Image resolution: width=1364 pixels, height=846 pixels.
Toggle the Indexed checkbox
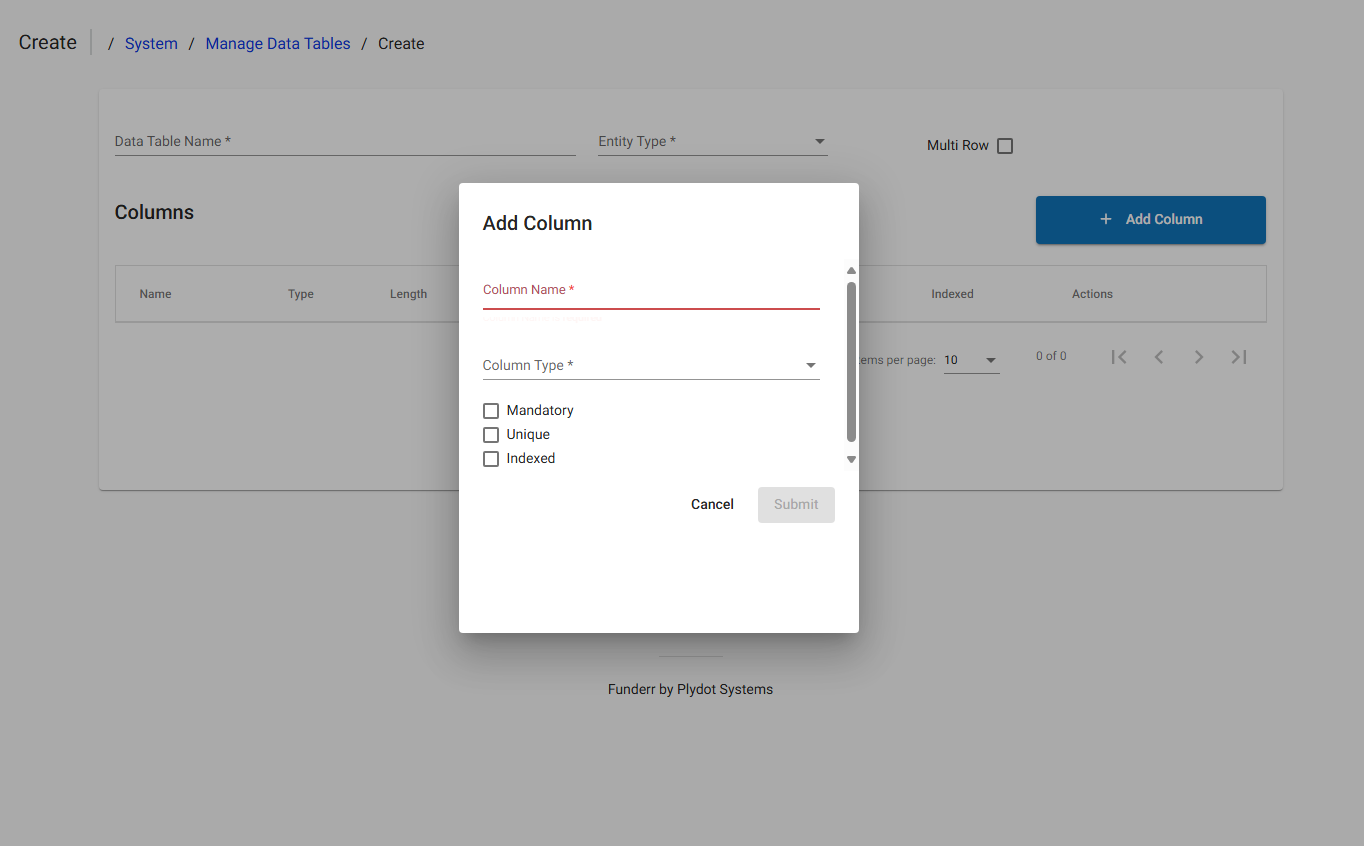[491, 458]
